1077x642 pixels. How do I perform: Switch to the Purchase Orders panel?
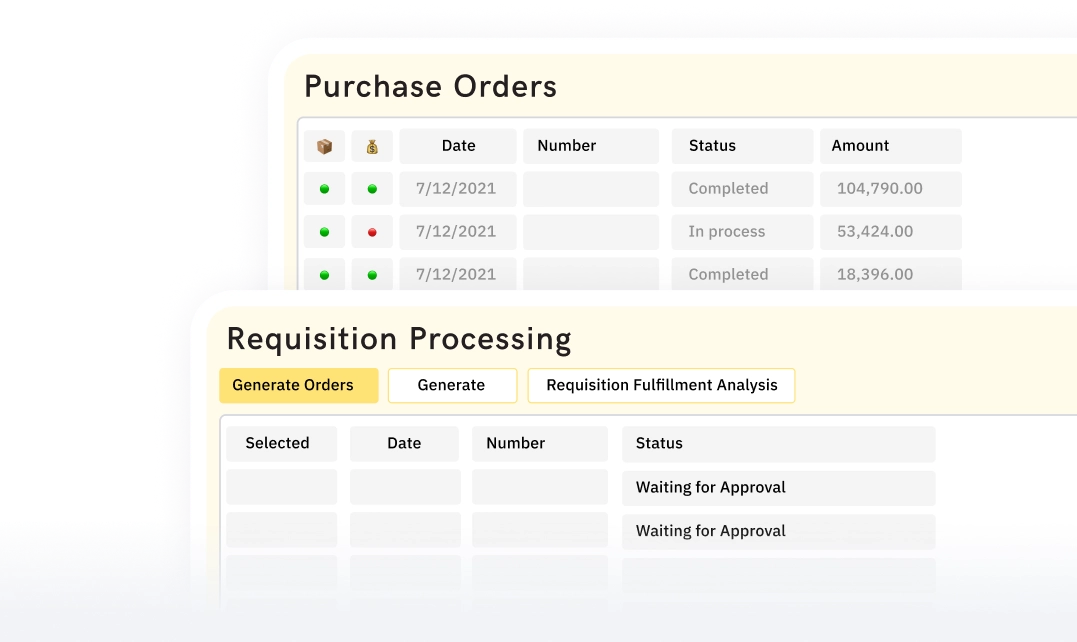pos(431,86)
